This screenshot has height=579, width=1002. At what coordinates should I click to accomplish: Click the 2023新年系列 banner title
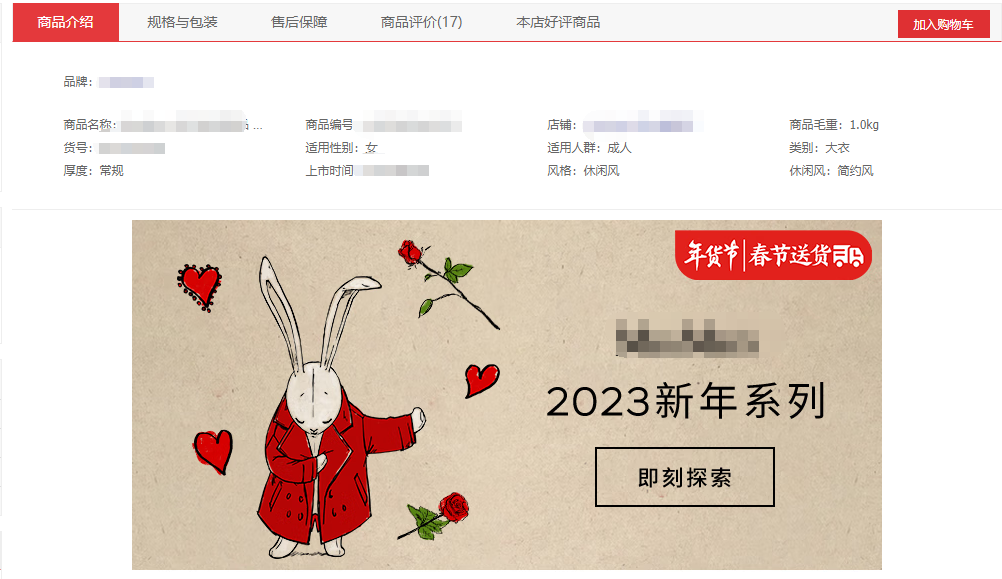(x=686, y=401)
